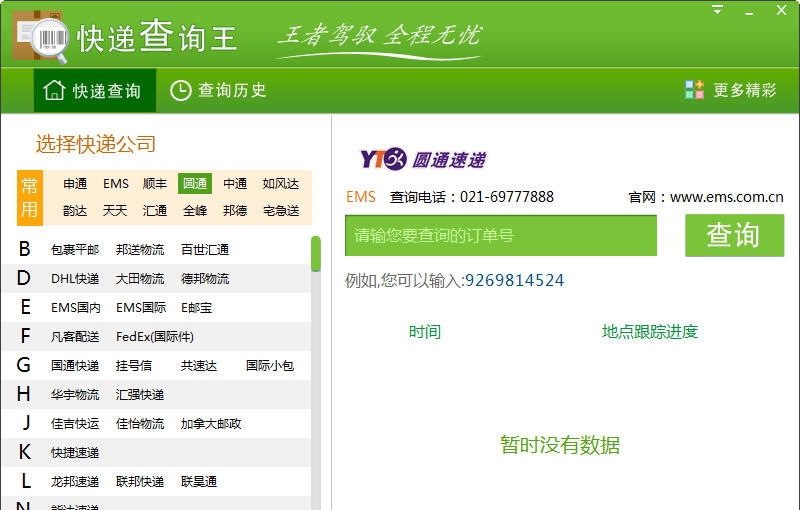Choose 佳怡物流 in the list

(140, 424)
